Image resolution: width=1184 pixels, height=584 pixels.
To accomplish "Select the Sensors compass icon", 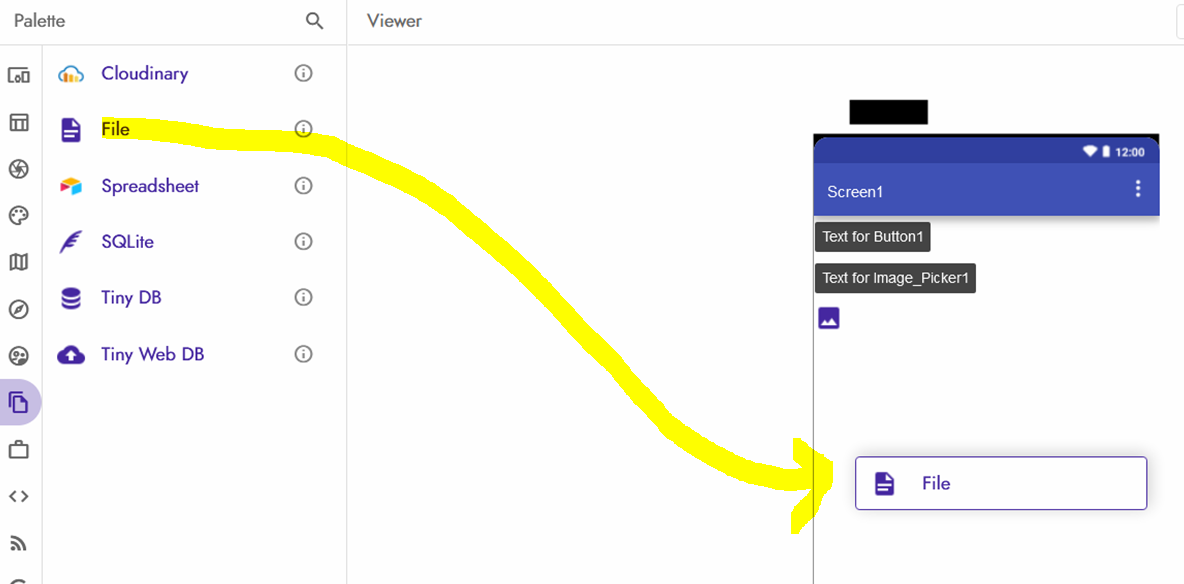I will click(x=18, y=309).
